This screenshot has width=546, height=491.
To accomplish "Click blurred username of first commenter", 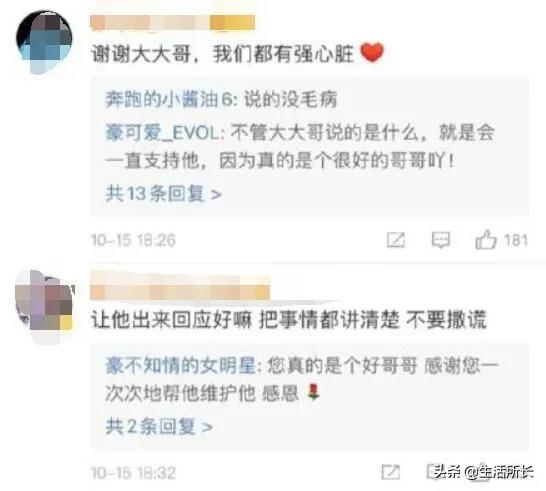I will (x=172, y=23).
